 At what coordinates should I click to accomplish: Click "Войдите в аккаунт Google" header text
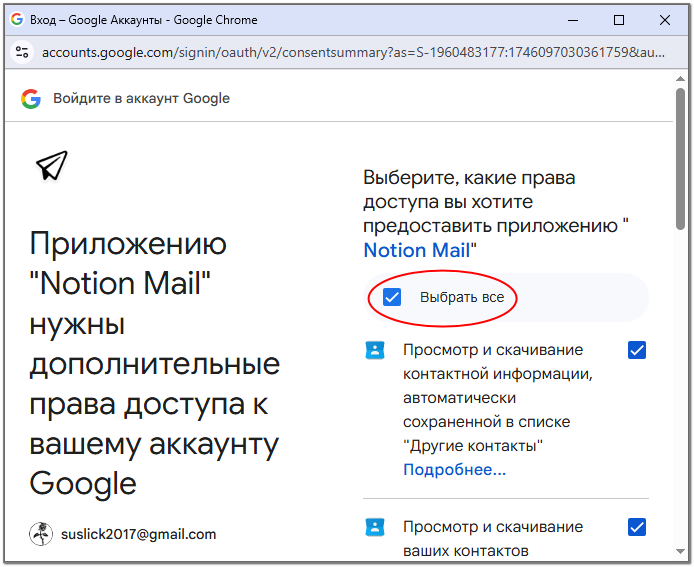(x=142, y=98)
